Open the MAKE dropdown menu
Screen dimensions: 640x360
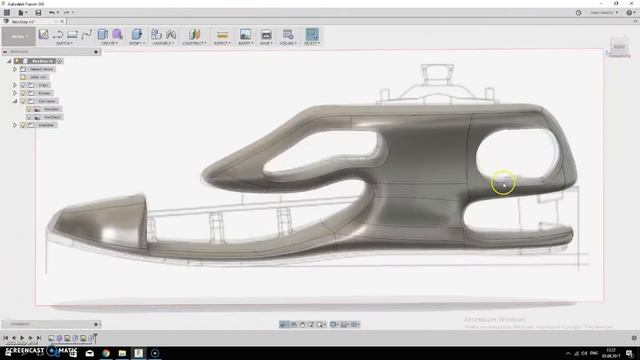coord(266,43)
